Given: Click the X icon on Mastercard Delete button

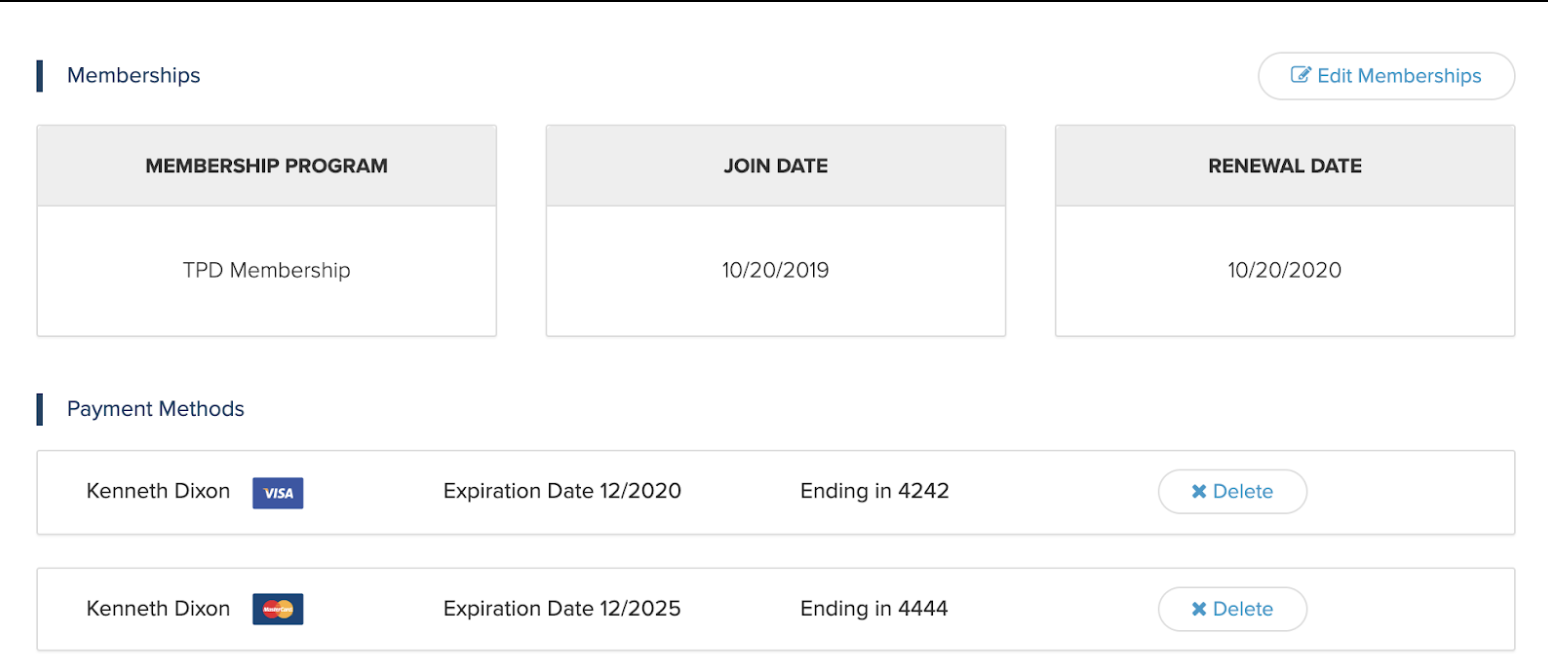Looking at the screenshot, I should 1199,609.
